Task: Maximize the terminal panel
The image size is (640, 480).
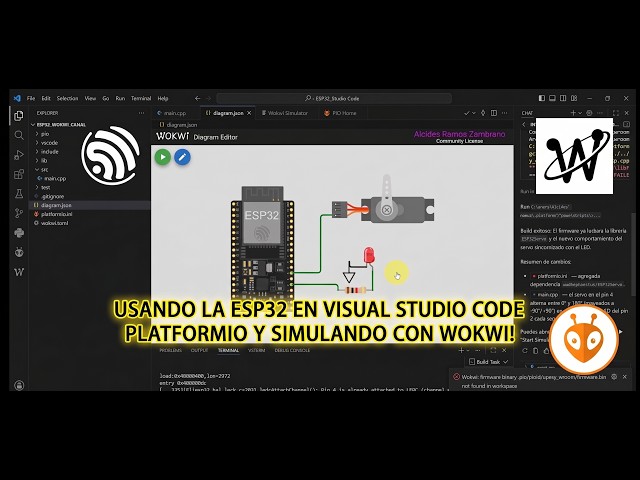Action: 493,350
